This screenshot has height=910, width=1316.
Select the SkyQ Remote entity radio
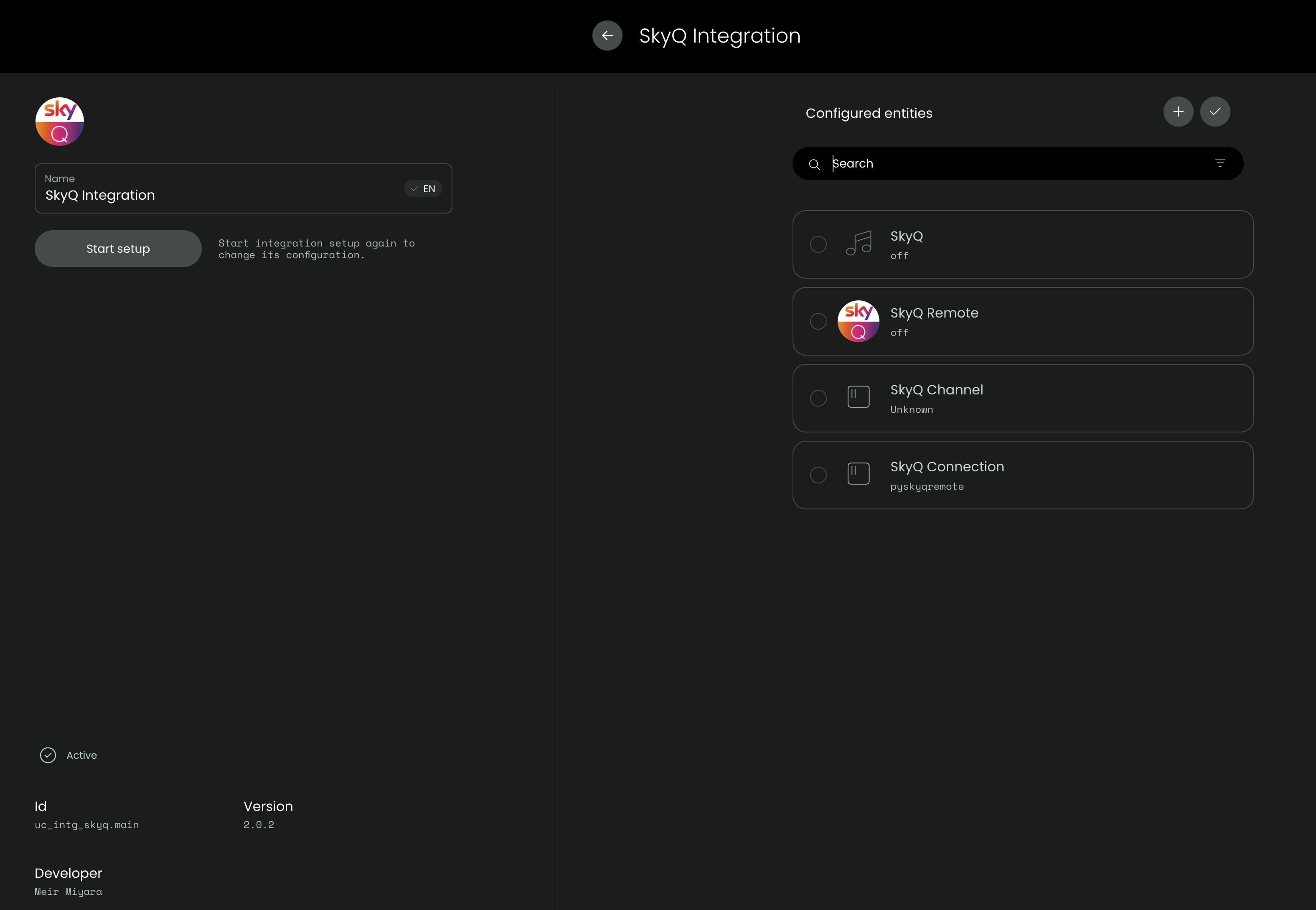[x=818, y=321]
